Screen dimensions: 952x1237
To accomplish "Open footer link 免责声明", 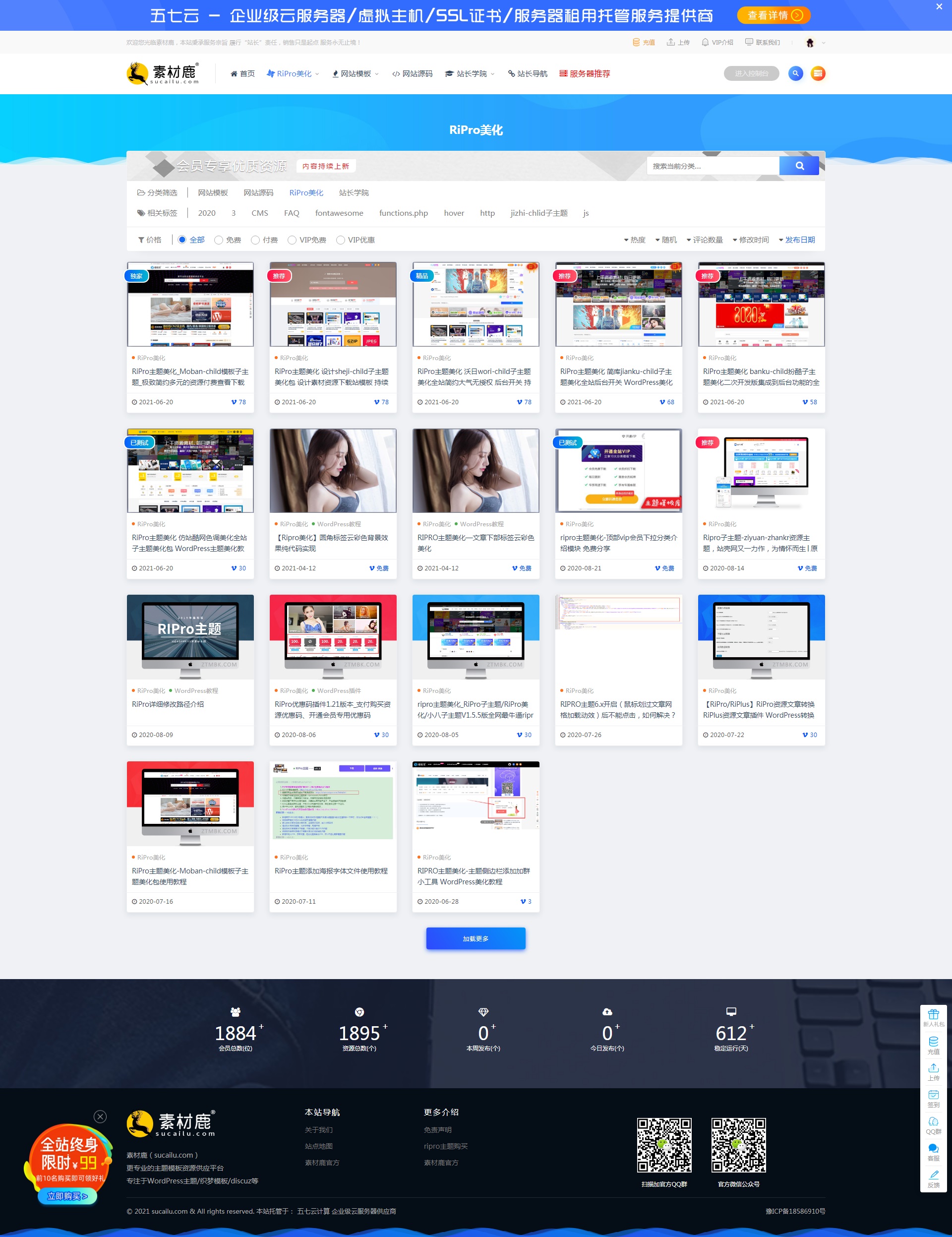I will [438, 1129].
